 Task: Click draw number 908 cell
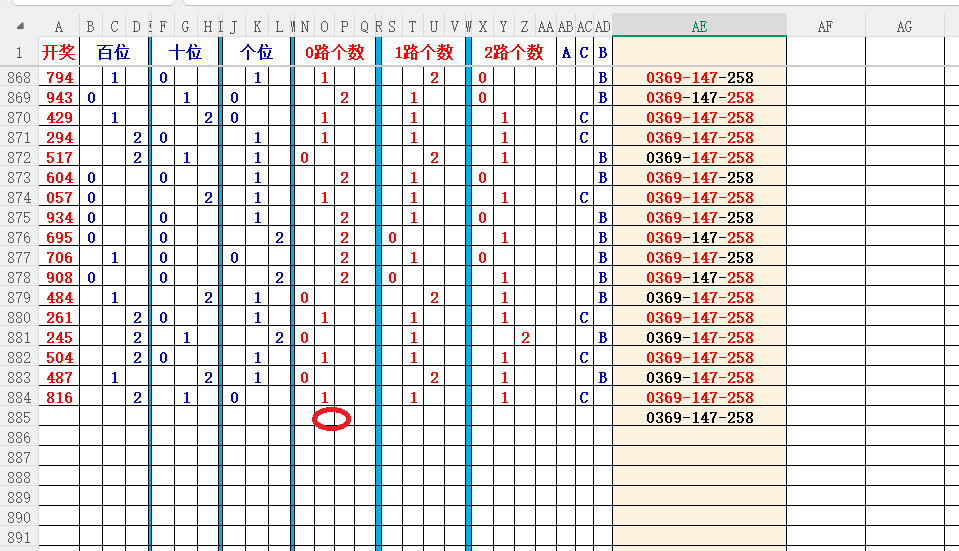[x=59, y=278]
